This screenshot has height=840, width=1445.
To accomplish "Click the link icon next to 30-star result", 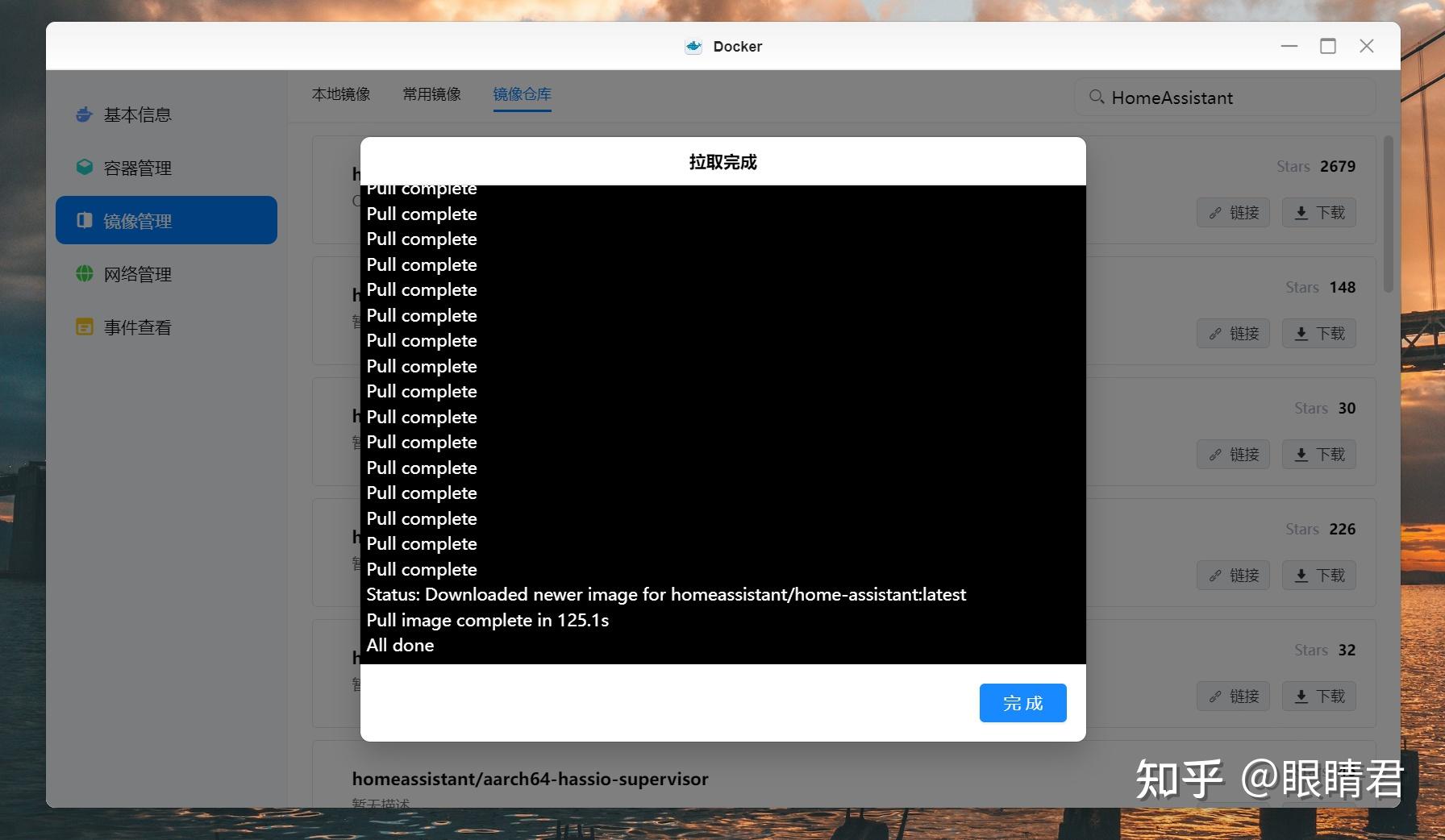I will [1214, 454].
